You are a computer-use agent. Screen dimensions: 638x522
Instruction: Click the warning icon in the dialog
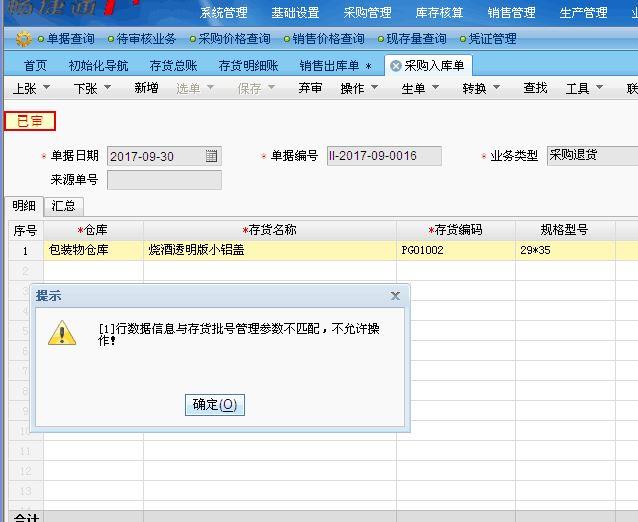tap(62, 333)
